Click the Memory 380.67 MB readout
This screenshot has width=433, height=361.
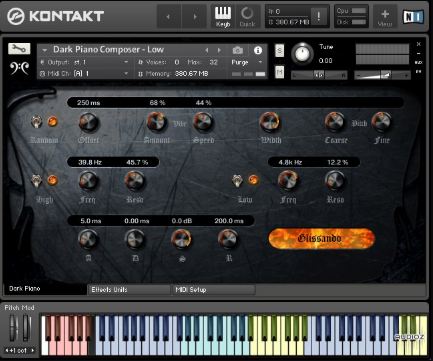(x=191, y=74)
